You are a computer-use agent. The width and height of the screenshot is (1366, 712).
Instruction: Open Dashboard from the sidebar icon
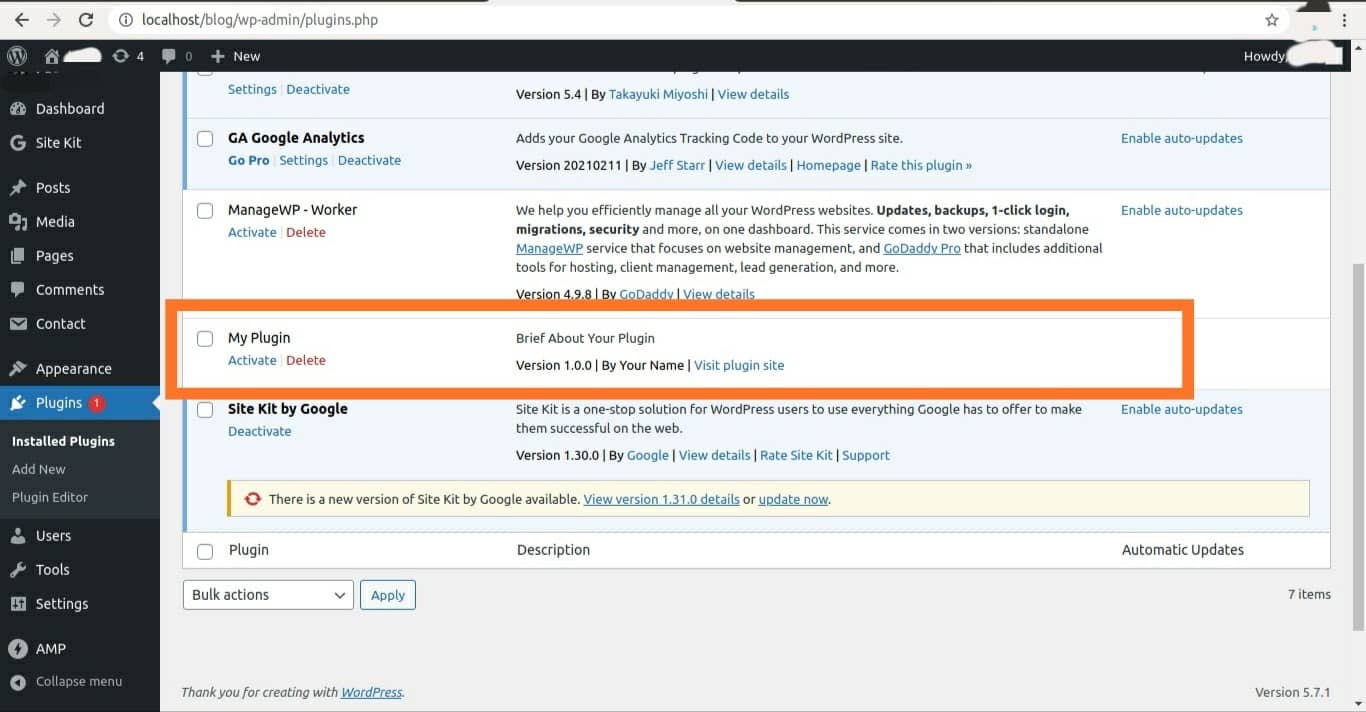pyautogui.click(x=18, y=108)
